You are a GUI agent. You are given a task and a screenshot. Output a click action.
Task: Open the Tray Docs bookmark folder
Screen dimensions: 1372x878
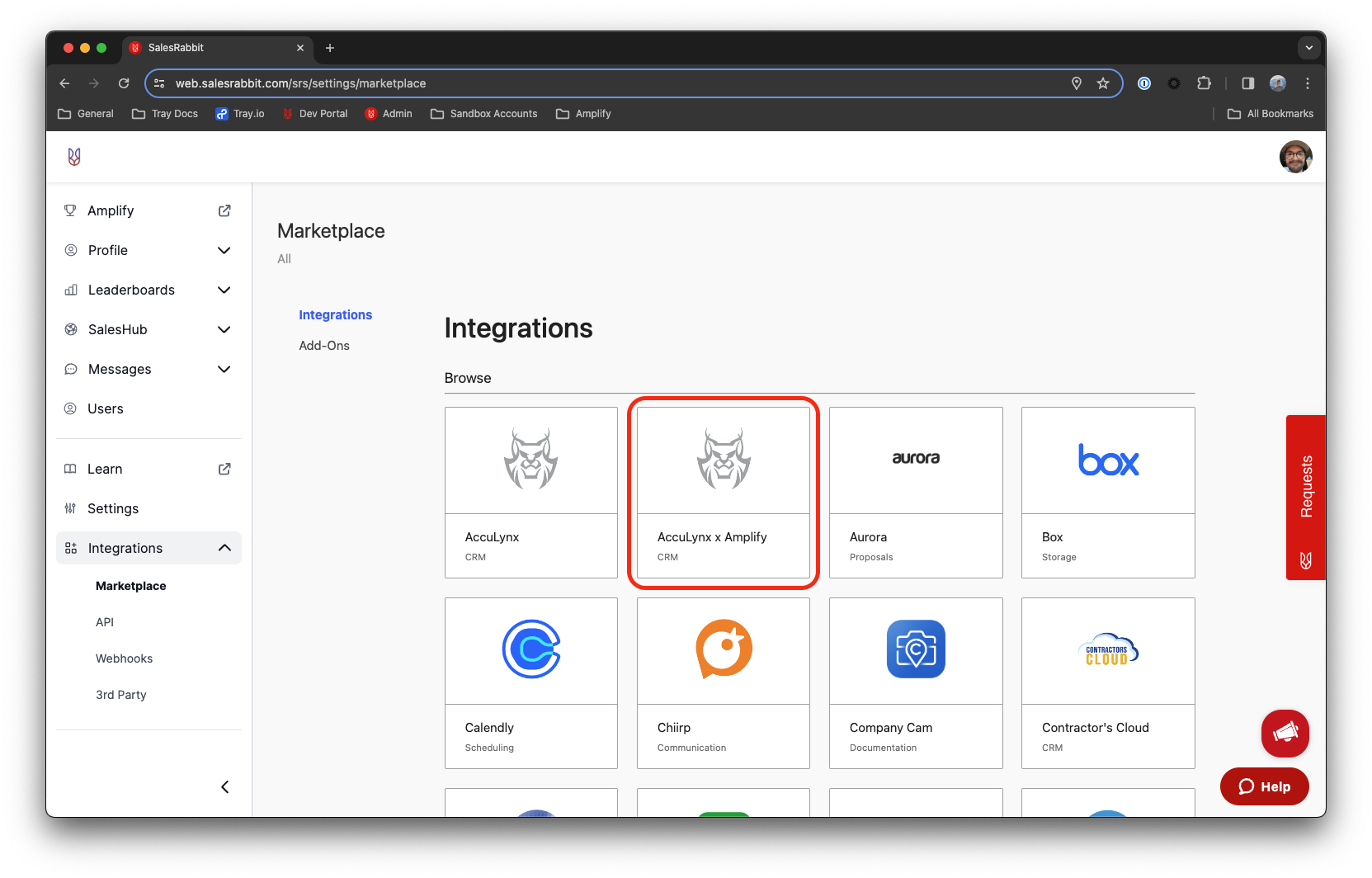(165, 114)
